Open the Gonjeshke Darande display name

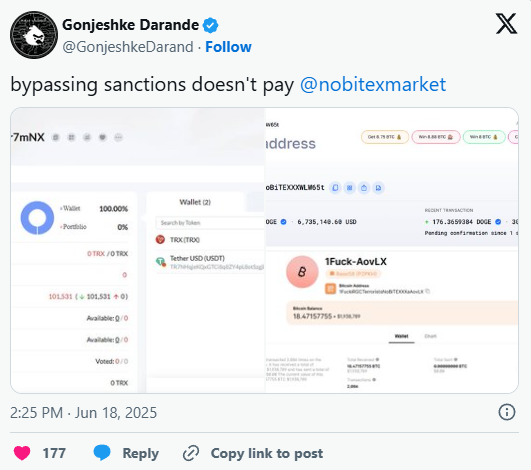(130, 25)
